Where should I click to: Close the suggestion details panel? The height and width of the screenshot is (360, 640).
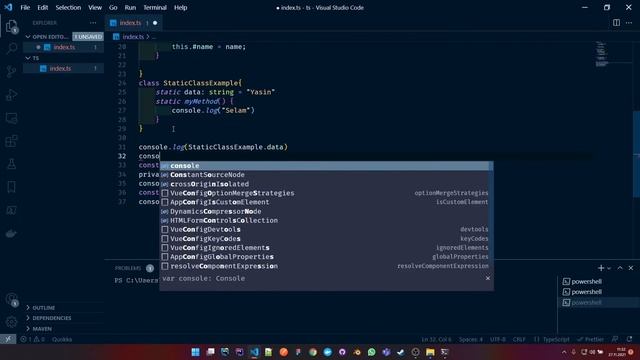pos(488,278)
